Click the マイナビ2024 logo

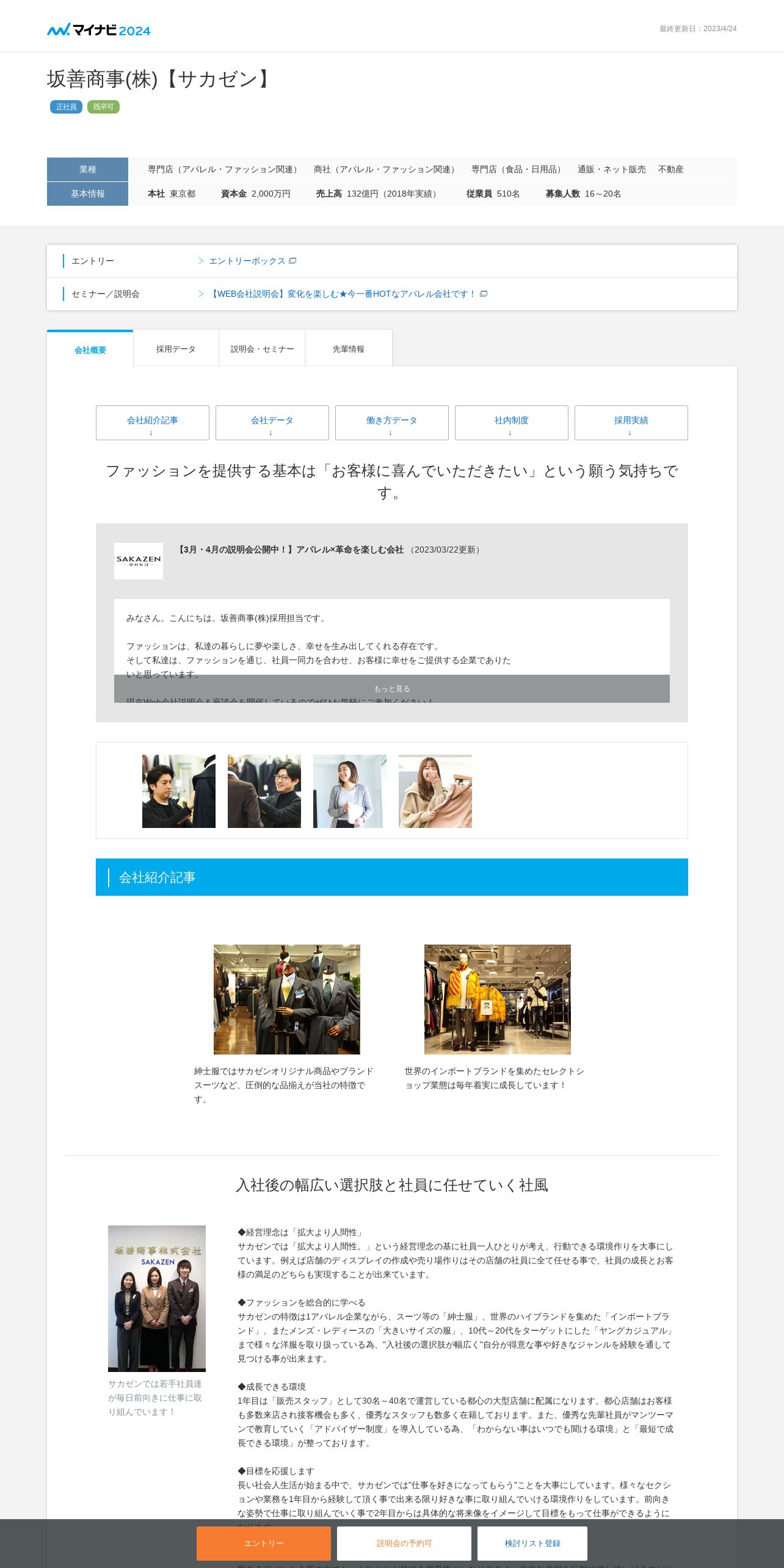tap(99, 29)
